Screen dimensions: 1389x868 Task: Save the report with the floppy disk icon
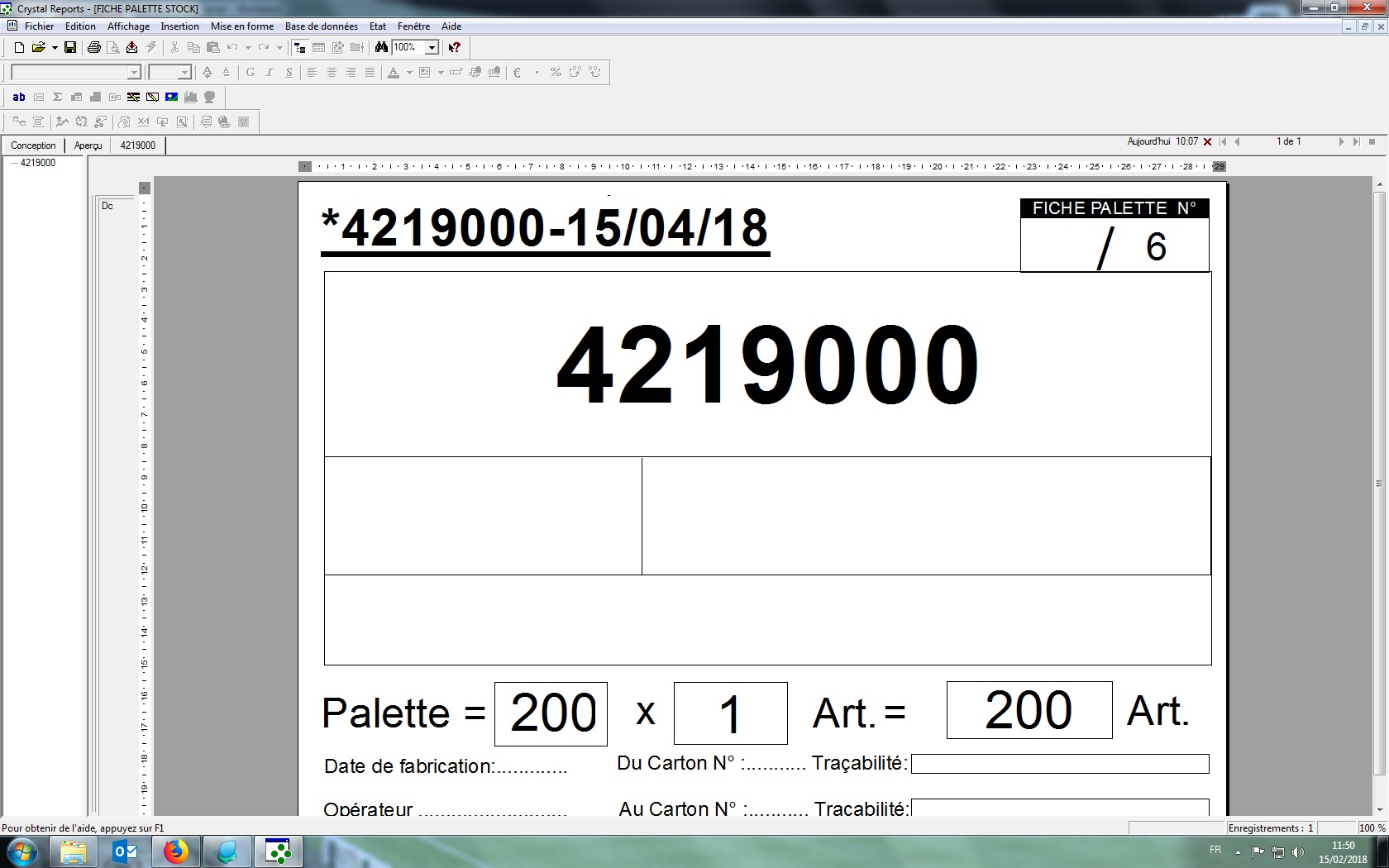point(70,48)
